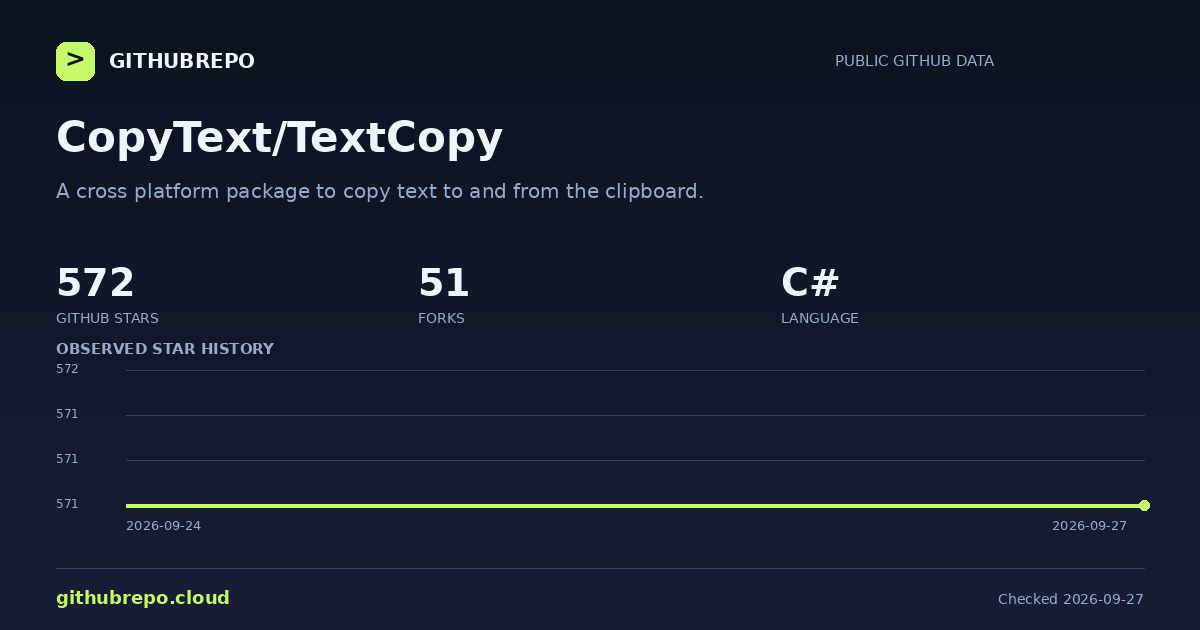Image resolution: width=1200 pixels, height=630 pixels.
Task: Click the Checked 2026-09-27 timestamp
Action: [1071, 599]
